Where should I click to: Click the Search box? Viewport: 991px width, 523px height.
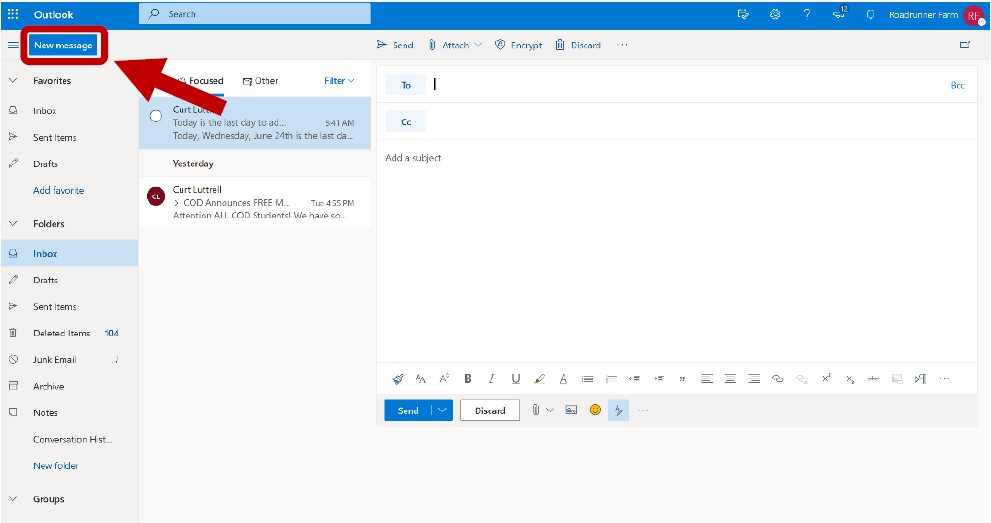click(x=255, y=14)
